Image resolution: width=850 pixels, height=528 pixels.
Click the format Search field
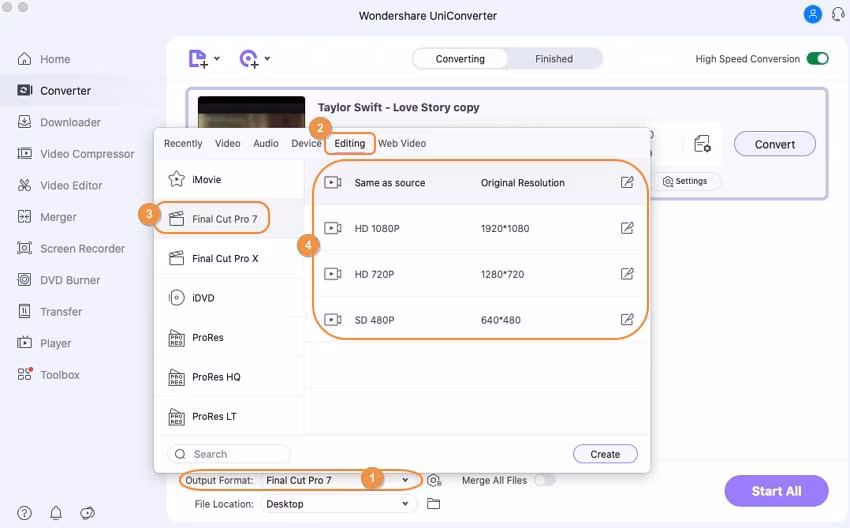(x=229, y=454)
